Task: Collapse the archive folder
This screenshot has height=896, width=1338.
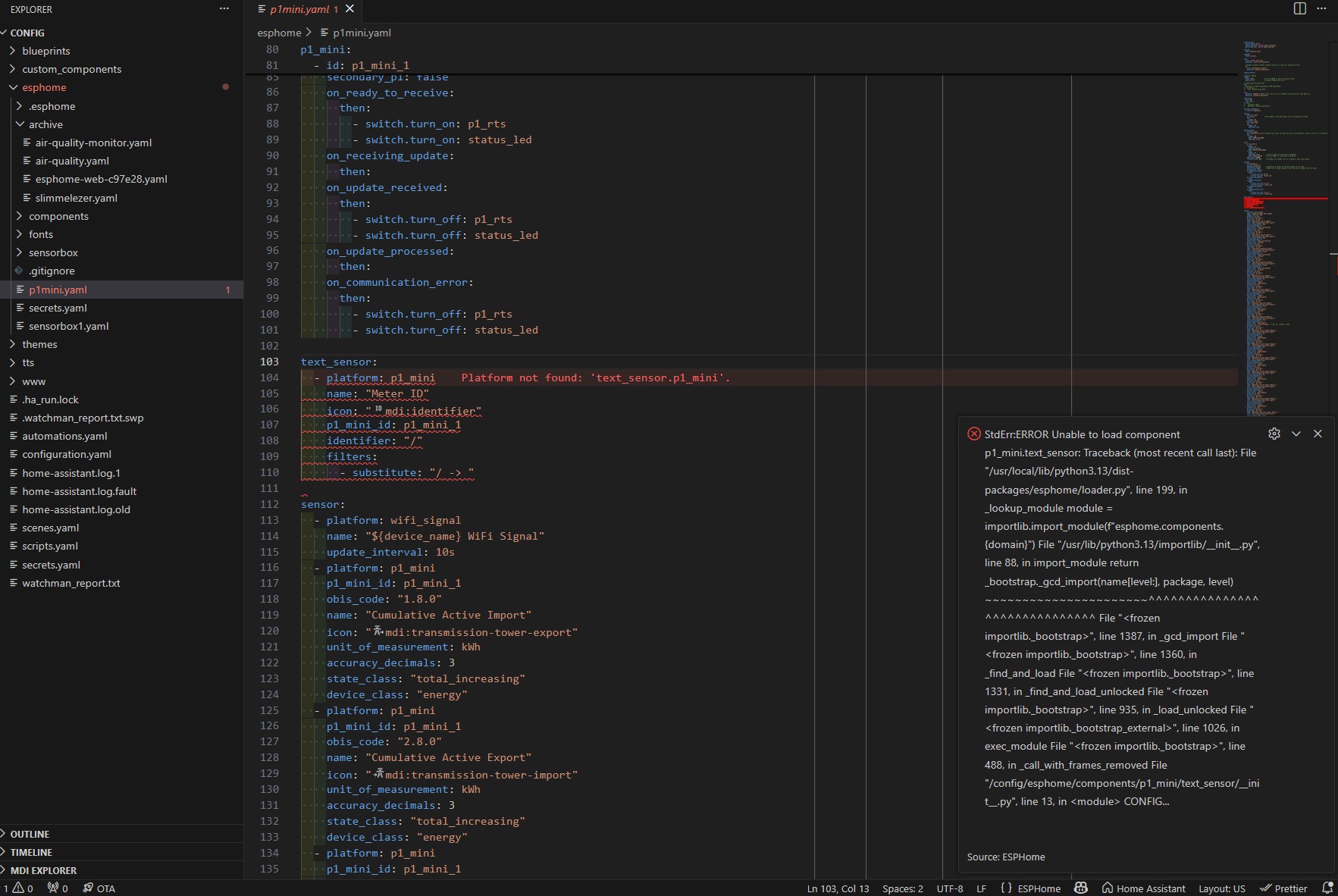Action: (45, 124)
